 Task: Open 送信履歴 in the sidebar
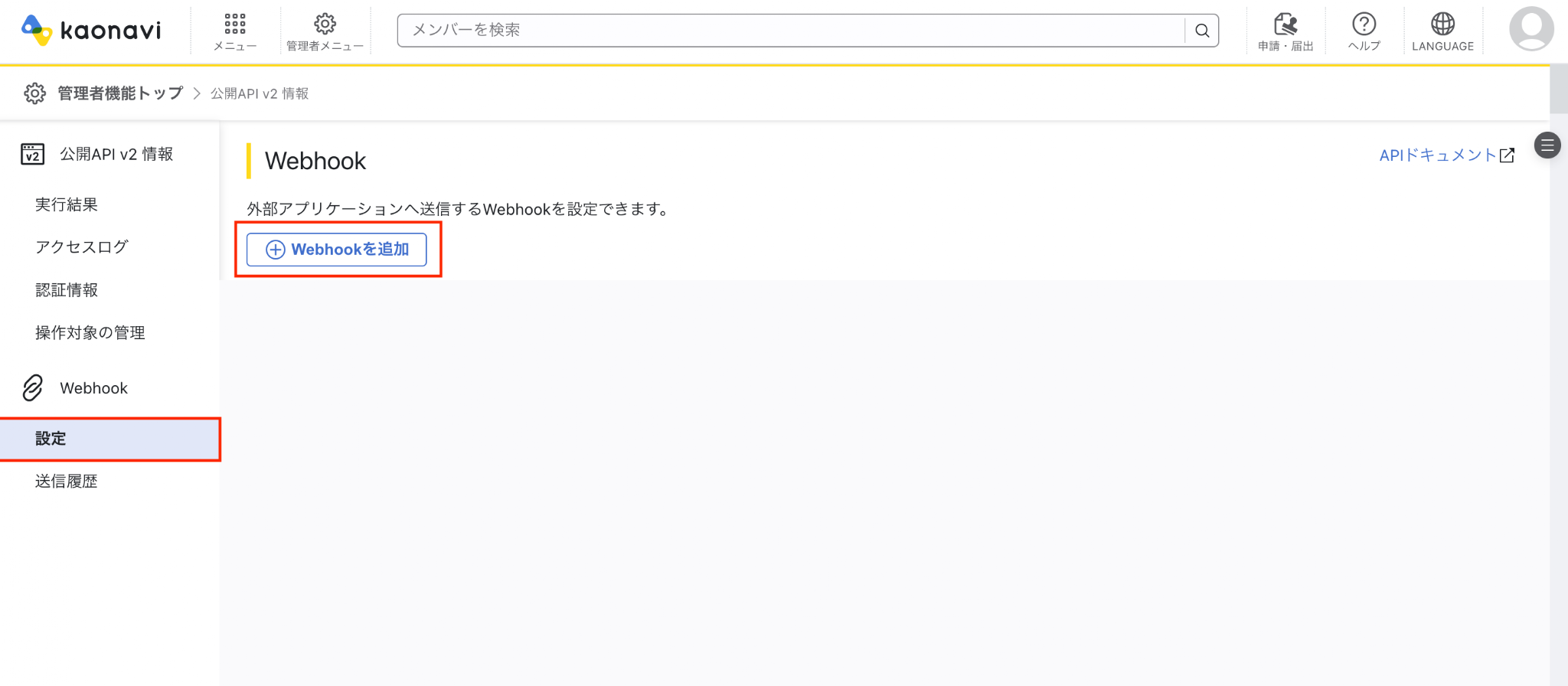click(x=67, y=481)
